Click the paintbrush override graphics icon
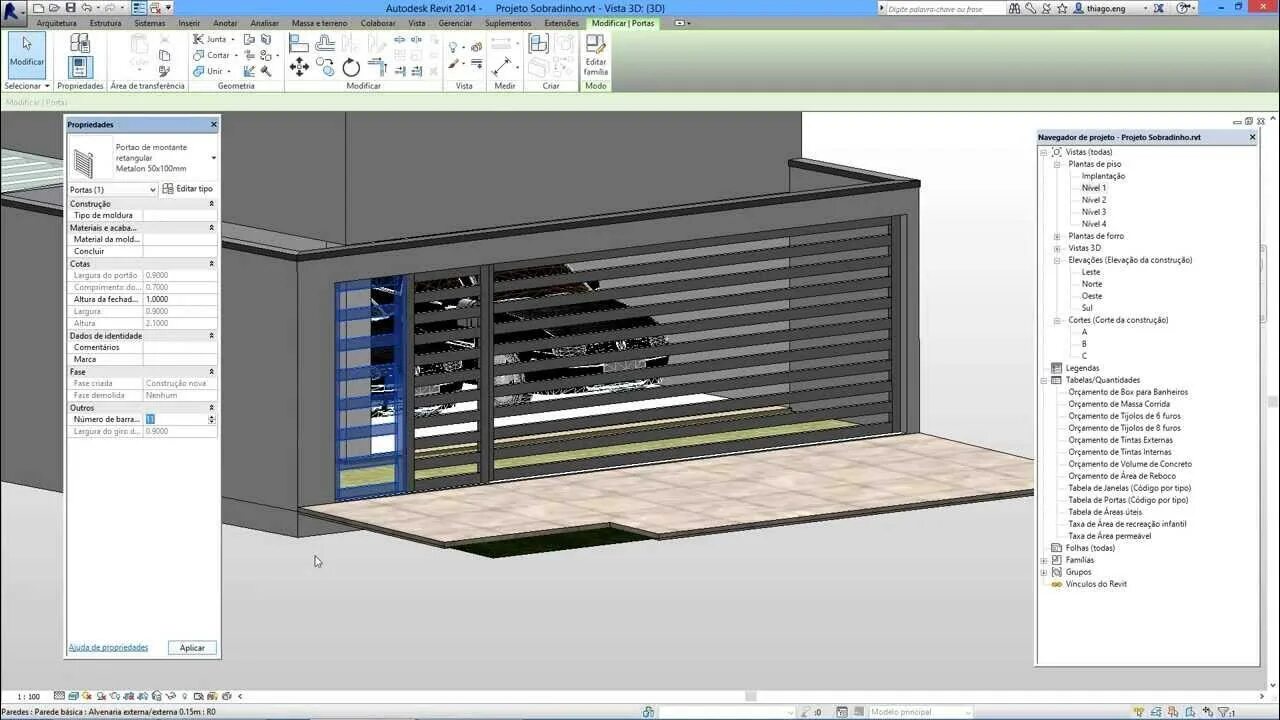This screenshot has width=1280, height=720. tap(453, 65)
